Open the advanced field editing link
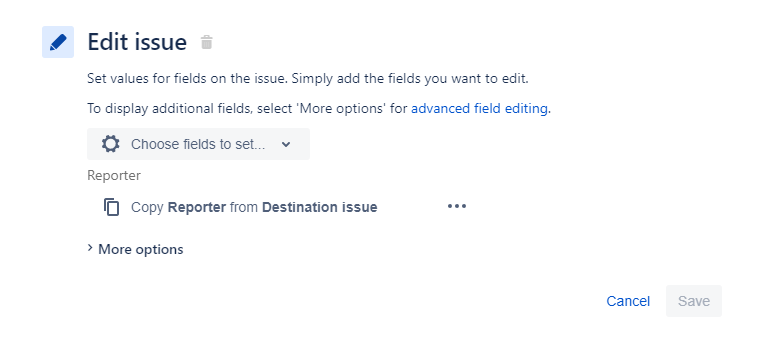 479,108
